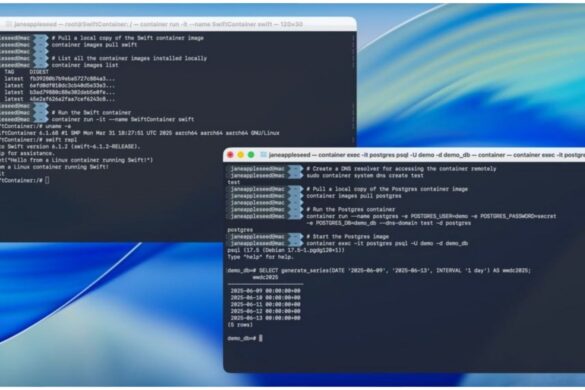Viewport: 585px width, 390px height.
Task: Minimize the postgres psql terminal window
Action: pyautogui.click(x=241, y=155)
